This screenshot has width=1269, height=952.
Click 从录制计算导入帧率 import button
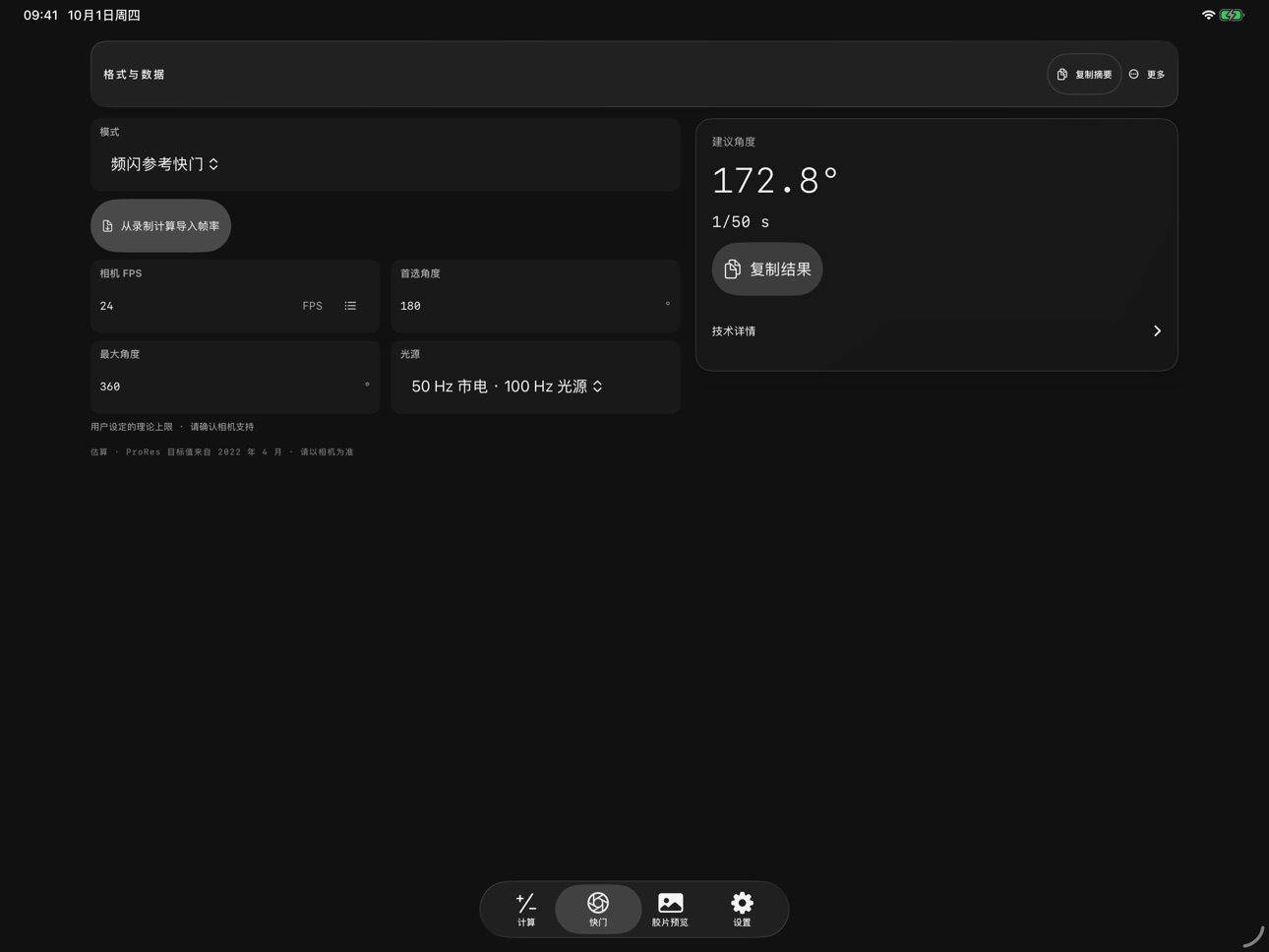(x=160, y=226)
